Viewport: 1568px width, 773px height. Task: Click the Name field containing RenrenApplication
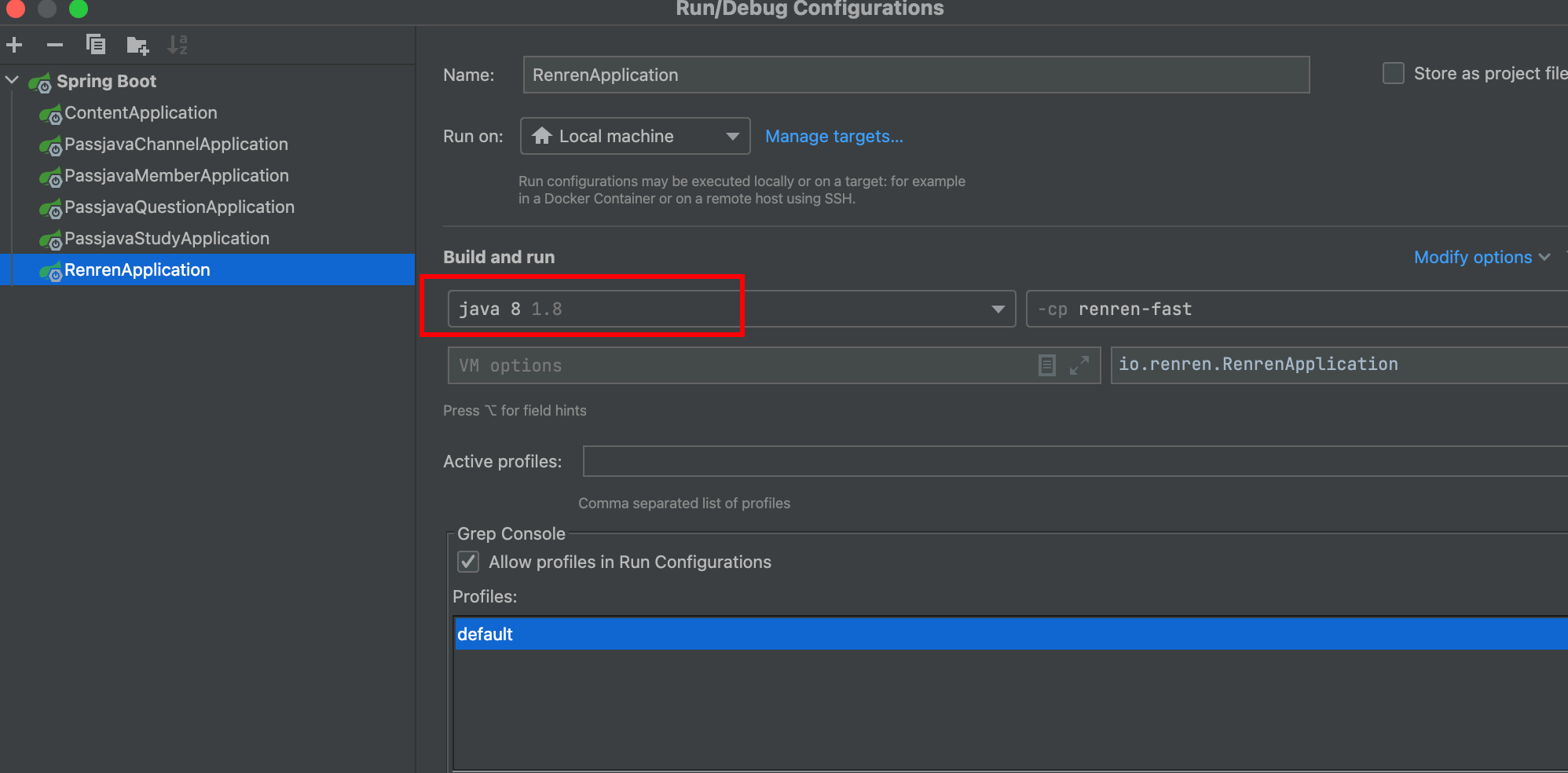coord(915,75)
